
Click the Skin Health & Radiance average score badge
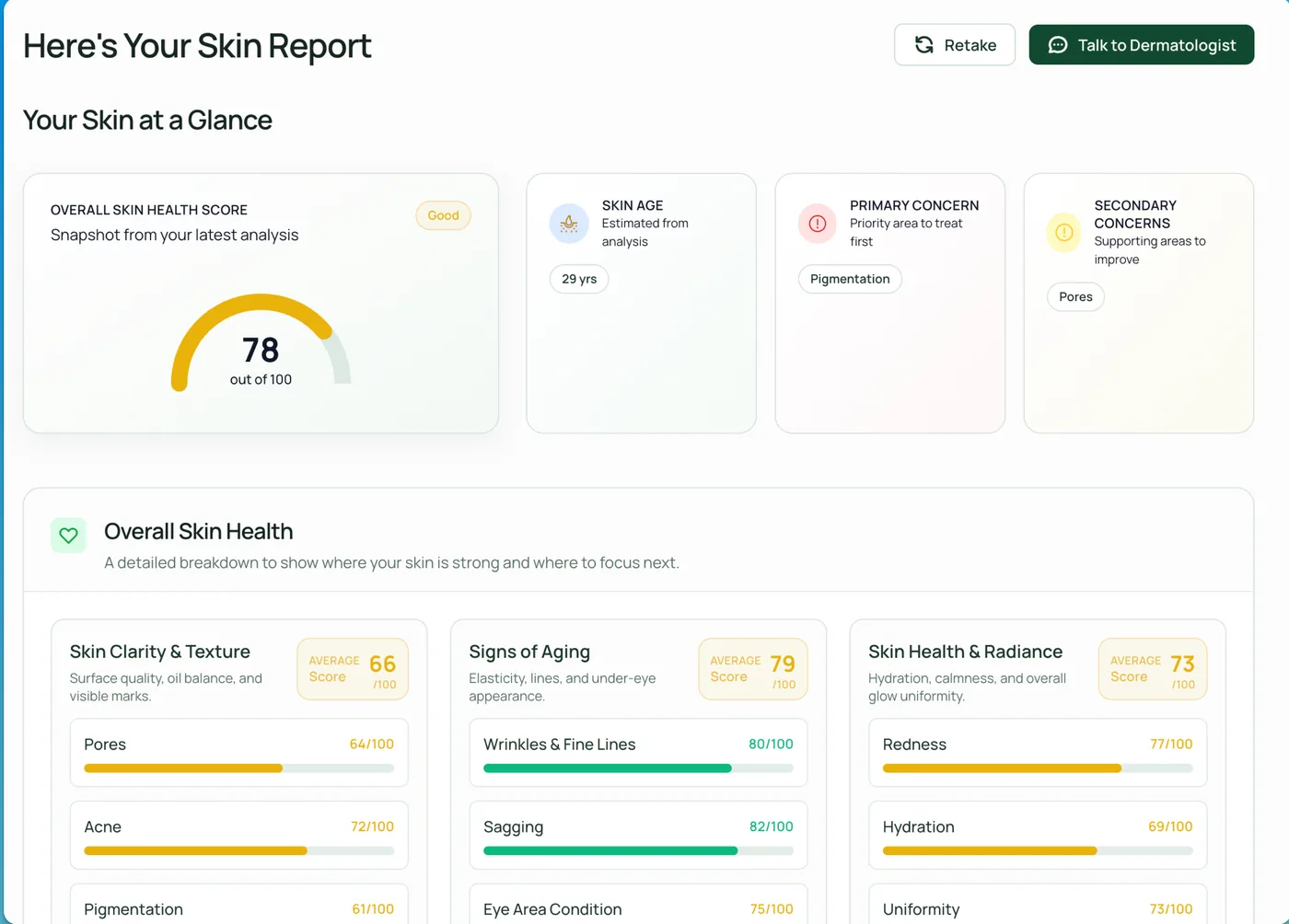(1153, 669)
